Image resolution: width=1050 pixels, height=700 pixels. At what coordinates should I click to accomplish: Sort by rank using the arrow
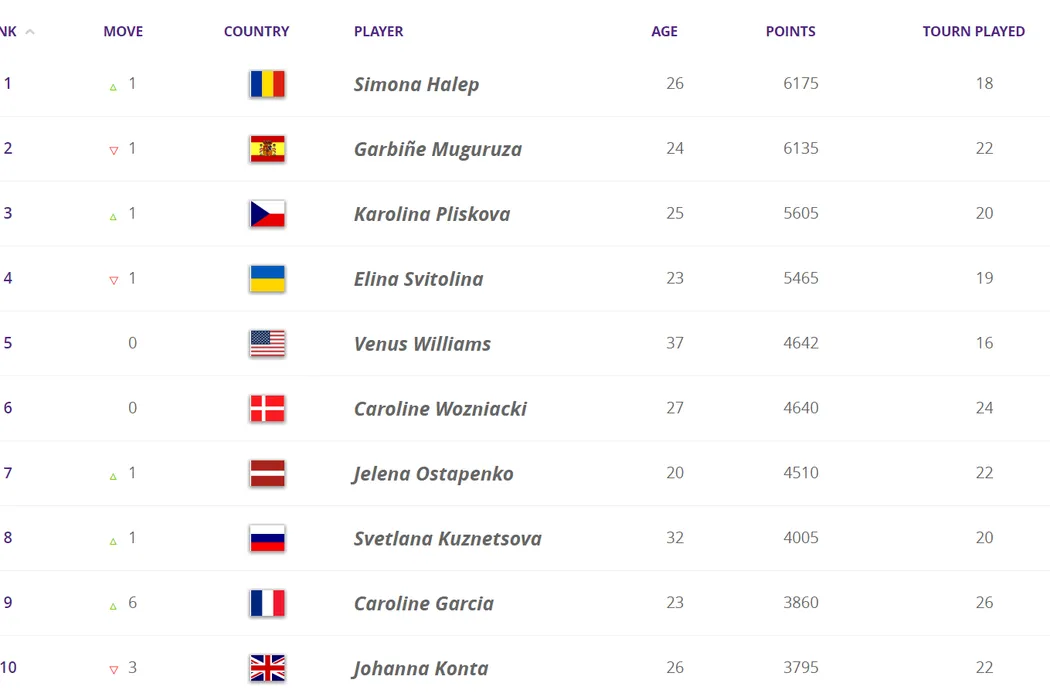(x=30, y=32)
